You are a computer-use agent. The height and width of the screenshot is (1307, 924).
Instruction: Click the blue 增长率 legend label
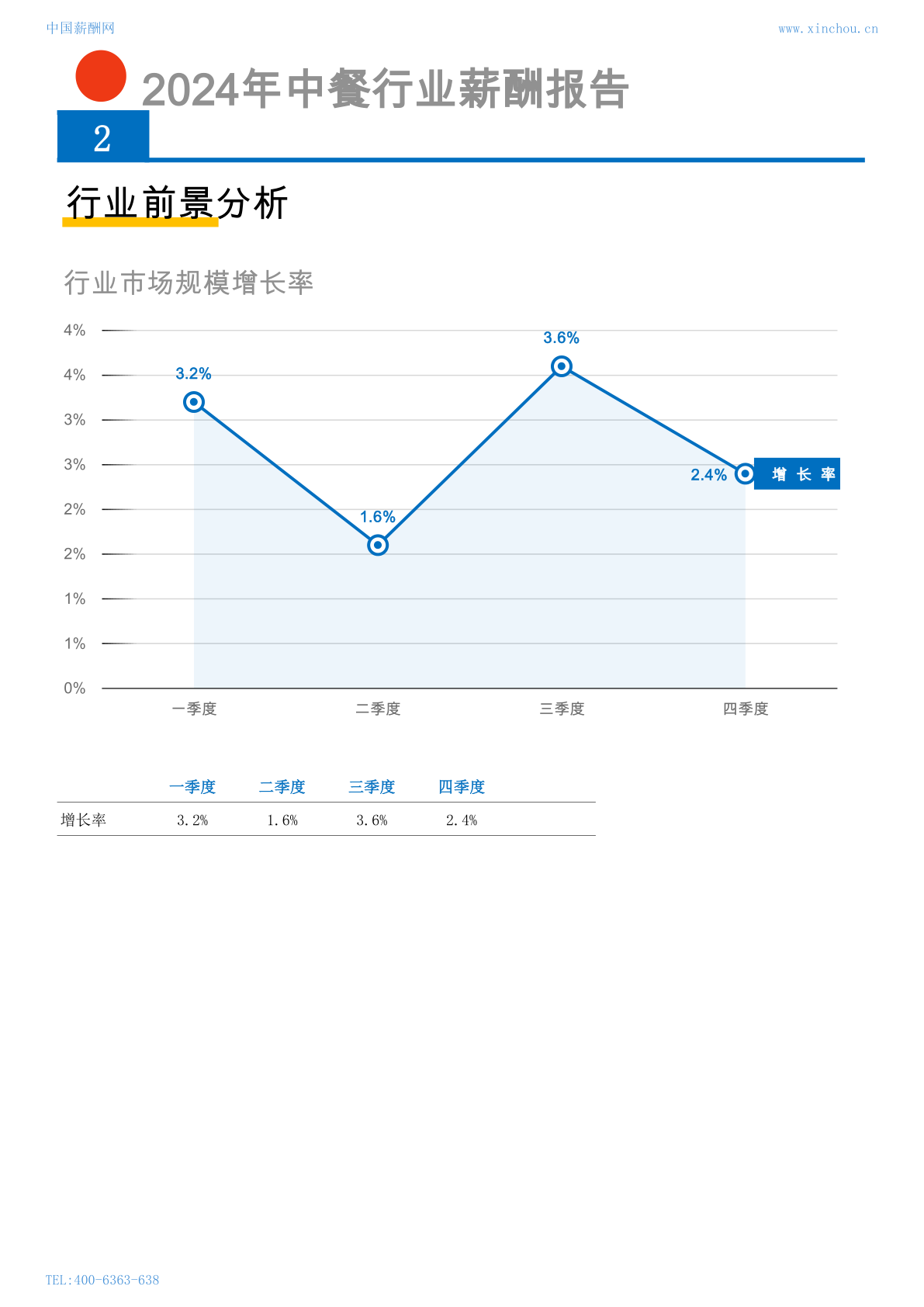[x=798, y=474]
